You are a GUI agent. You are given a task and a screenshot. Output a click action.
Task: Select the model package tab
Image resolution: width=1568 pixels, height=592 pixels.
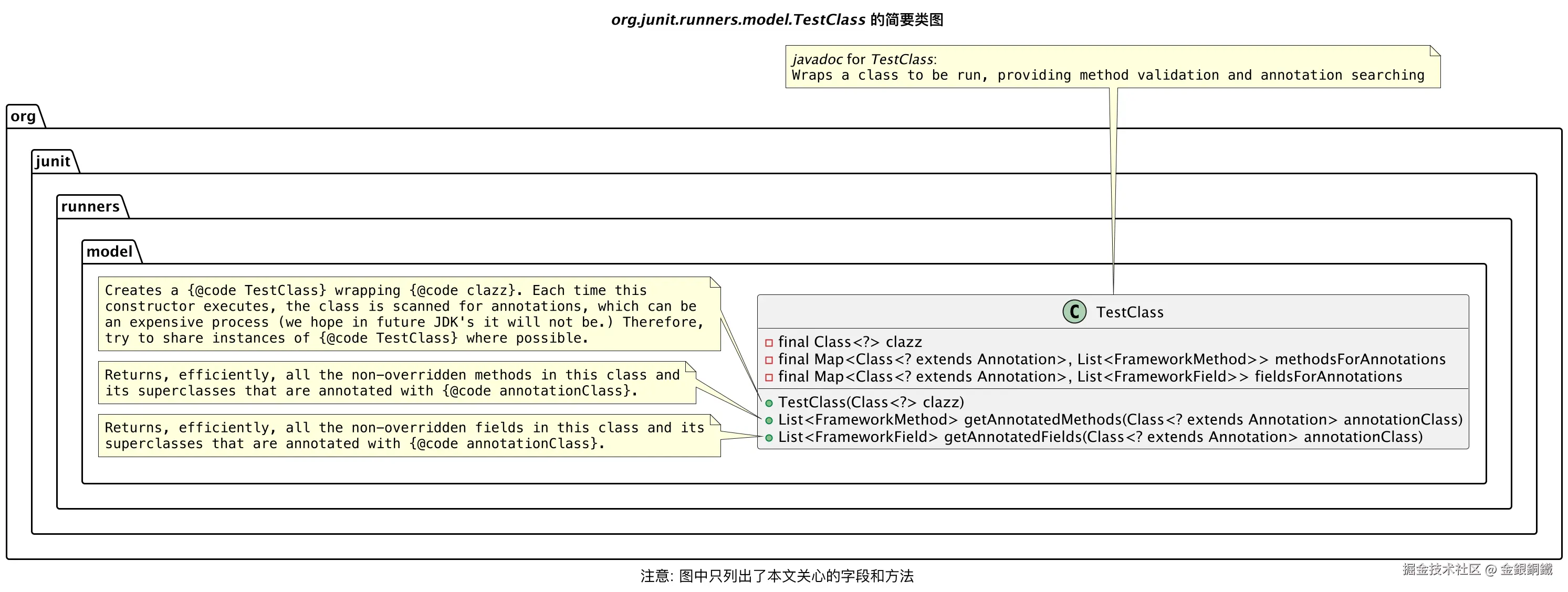[x=110, y=251]
